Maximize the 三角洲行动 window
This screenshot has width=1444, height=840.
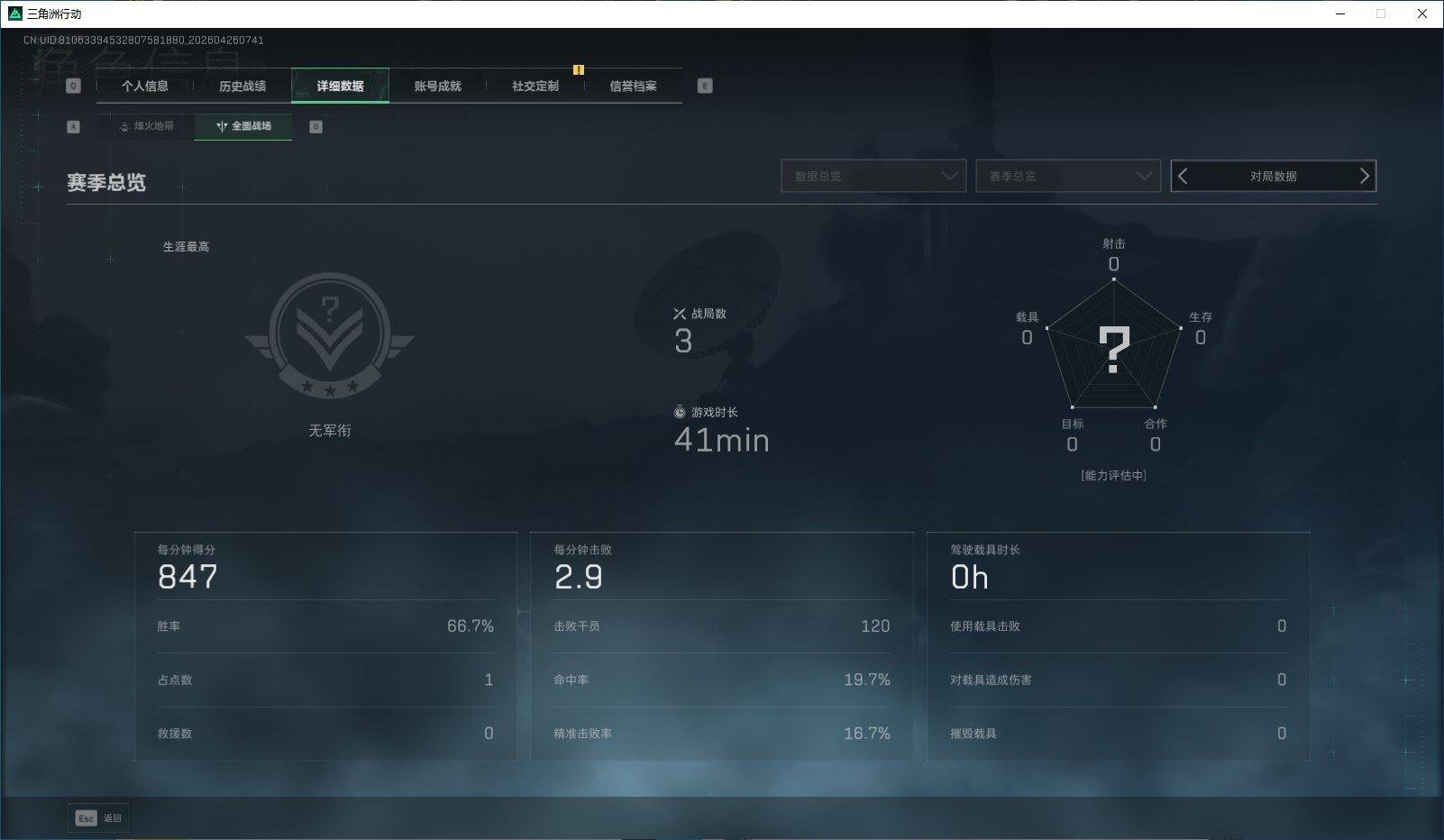[1381, 14]
